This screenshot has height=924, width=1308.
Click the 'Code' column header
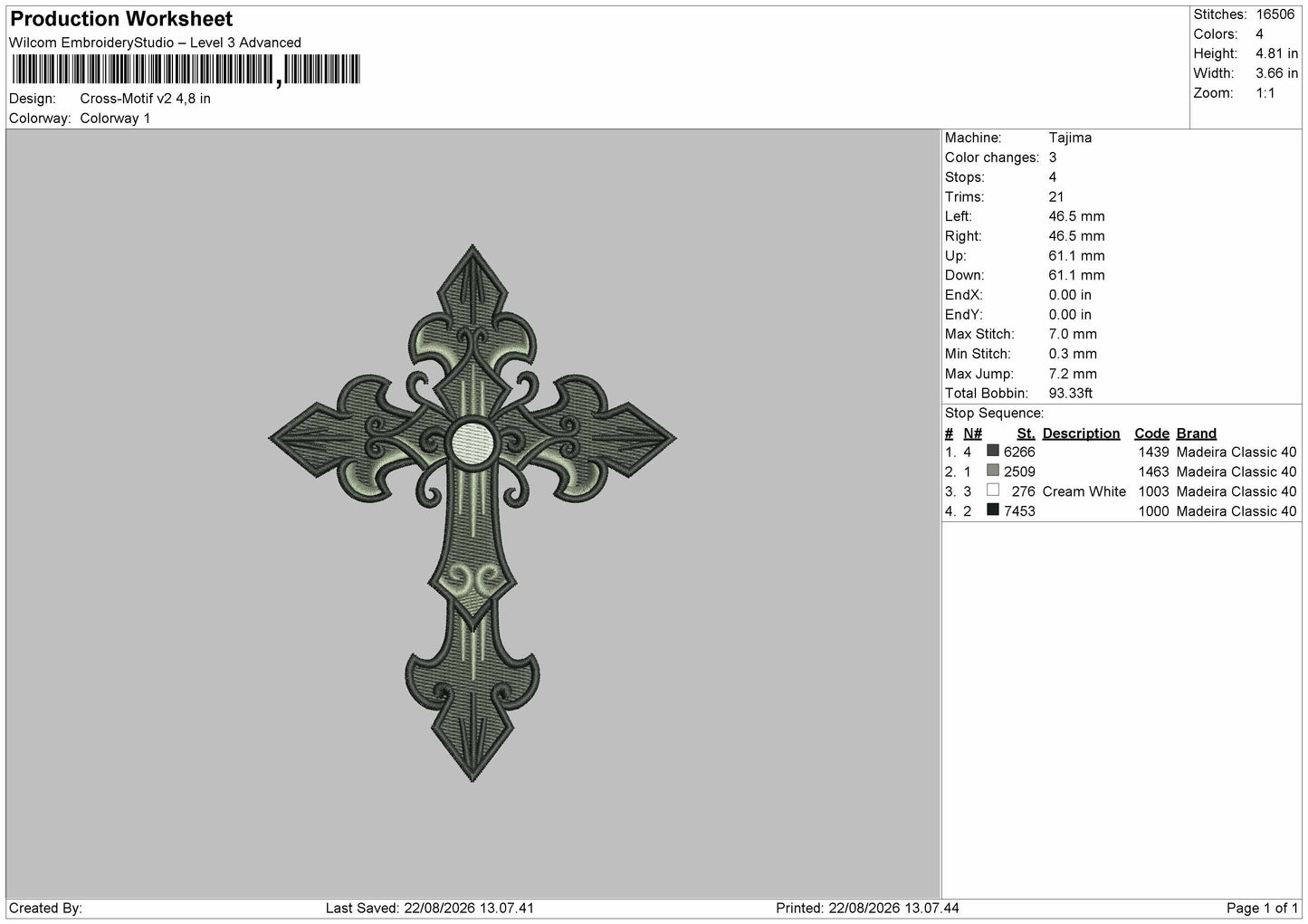click(x=1152, y=433)
